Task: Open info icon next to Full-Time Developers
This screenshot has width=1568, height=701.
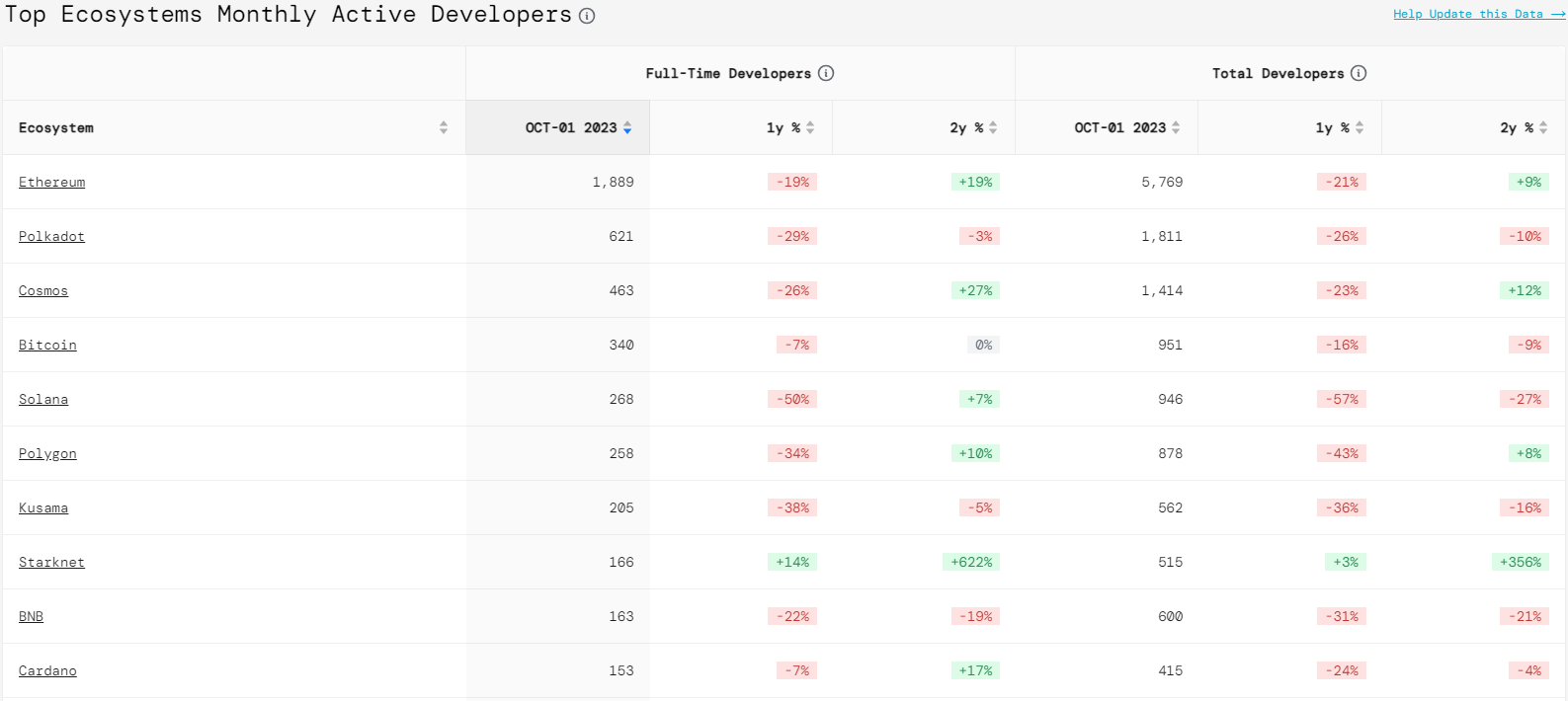Action: coord(826,73)
